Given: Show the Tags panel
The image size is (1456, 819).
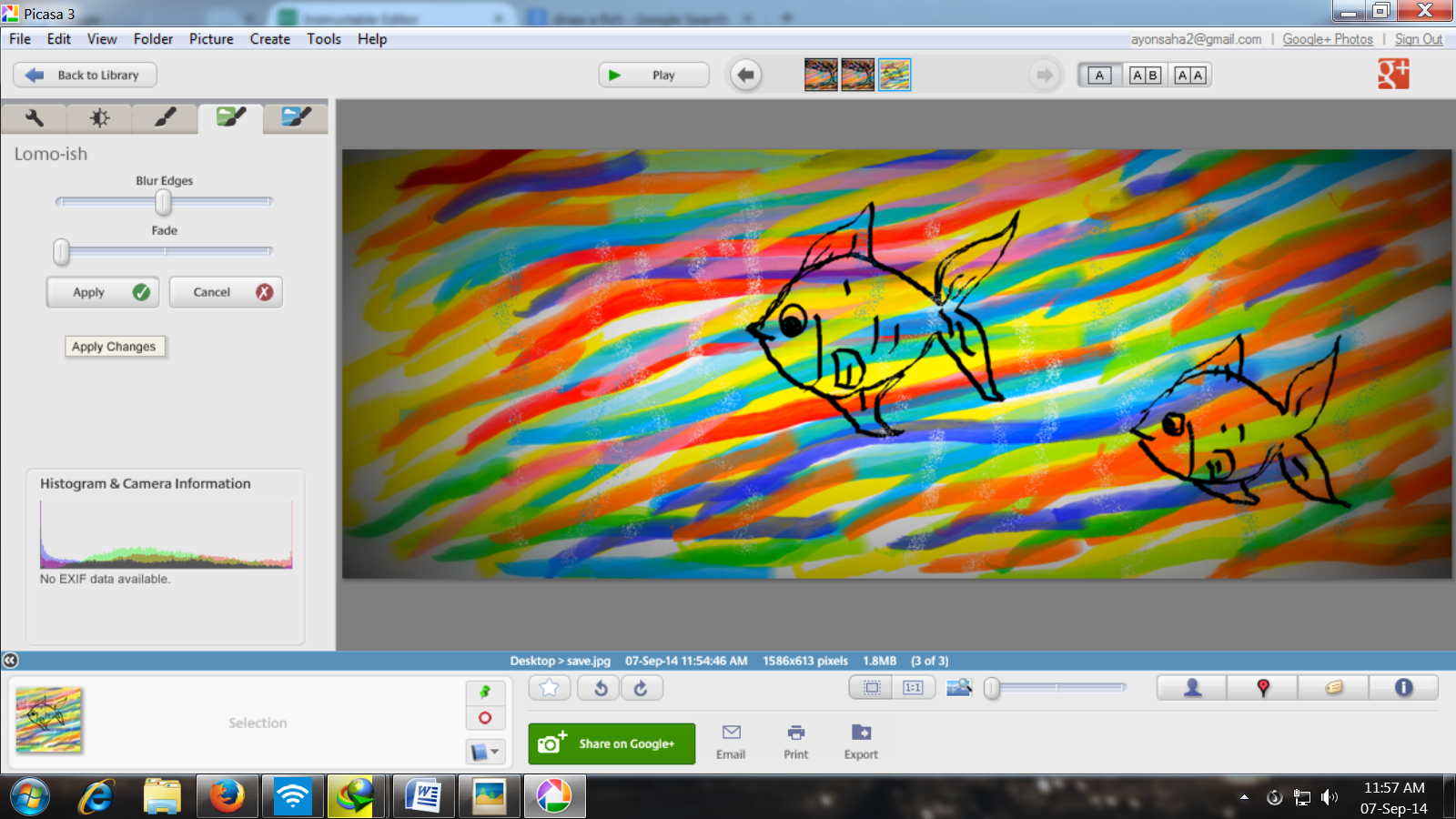Looking at the screenshot, I should (x=1334, y=688).
